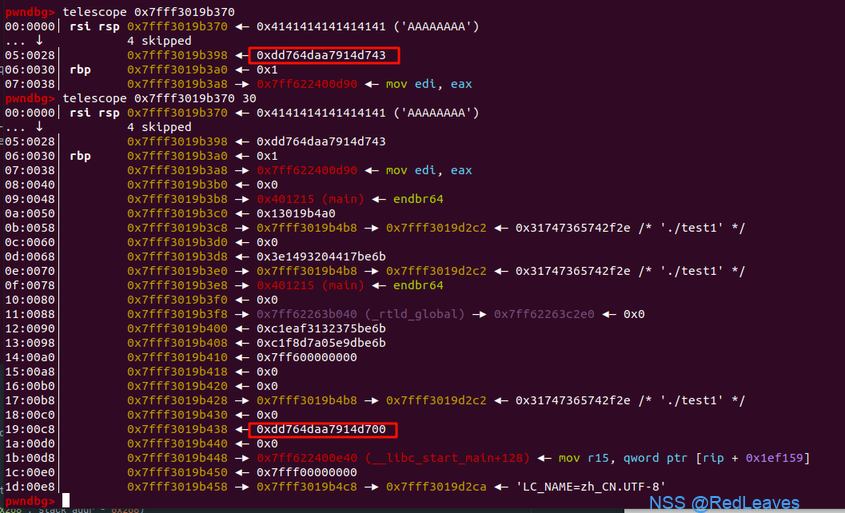Click the __libc_start_main+128 address
Screen dimensions: 845x513
point(393,458)
